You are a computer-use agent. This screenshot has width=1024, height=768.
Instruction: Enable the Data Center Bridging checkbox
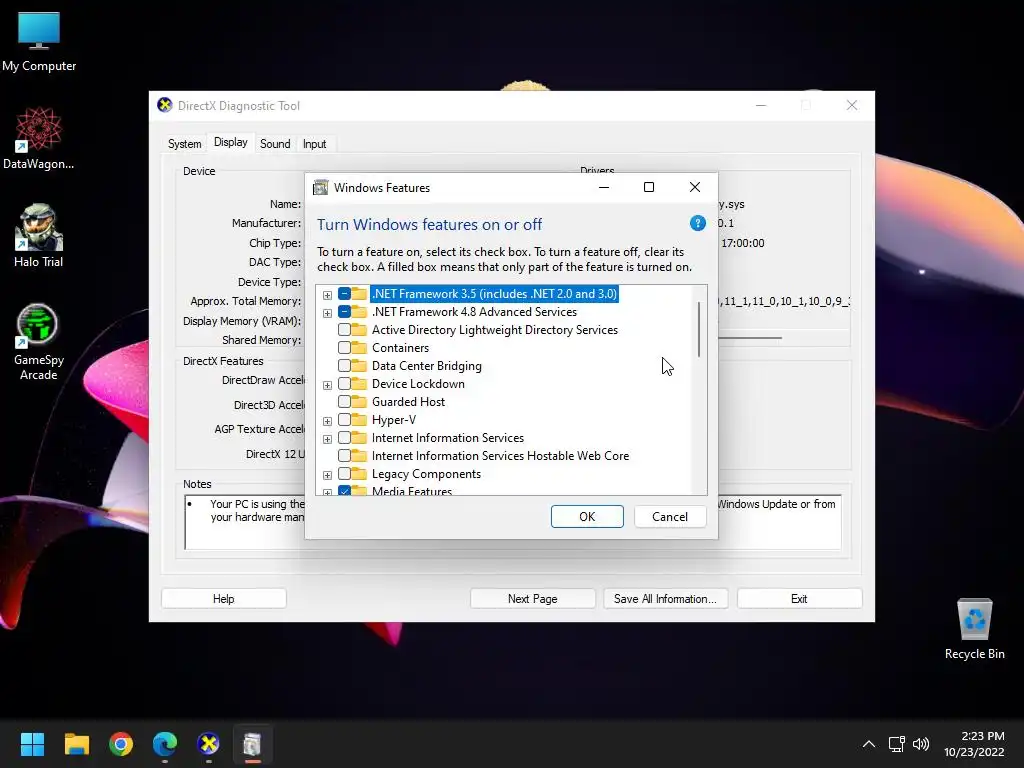(344, 366)
